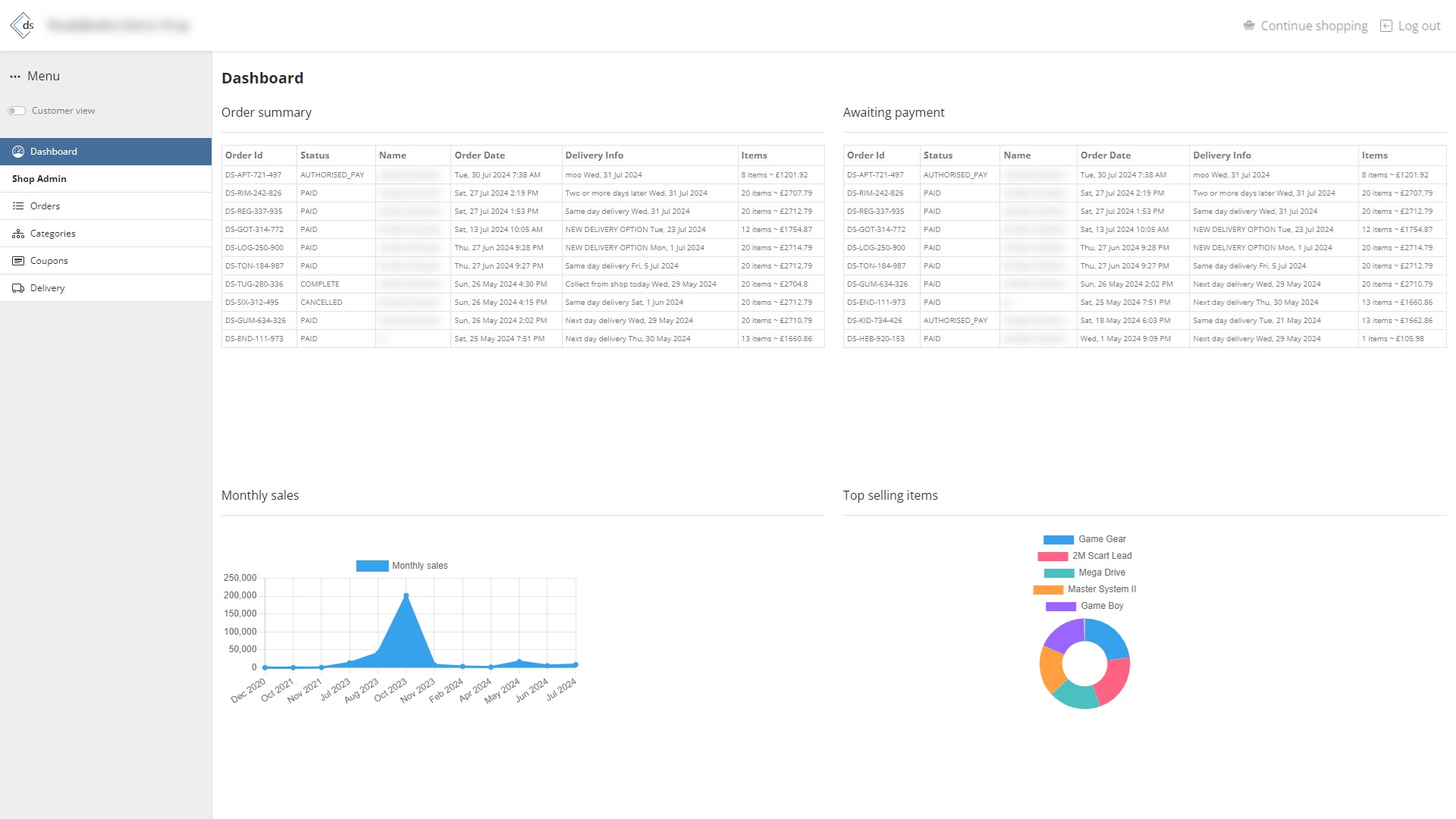Viewport: 1456px width, 819px height.
Task: Click the Continue shopping link
Action: pyautogui.click(x=1305, y=26)
